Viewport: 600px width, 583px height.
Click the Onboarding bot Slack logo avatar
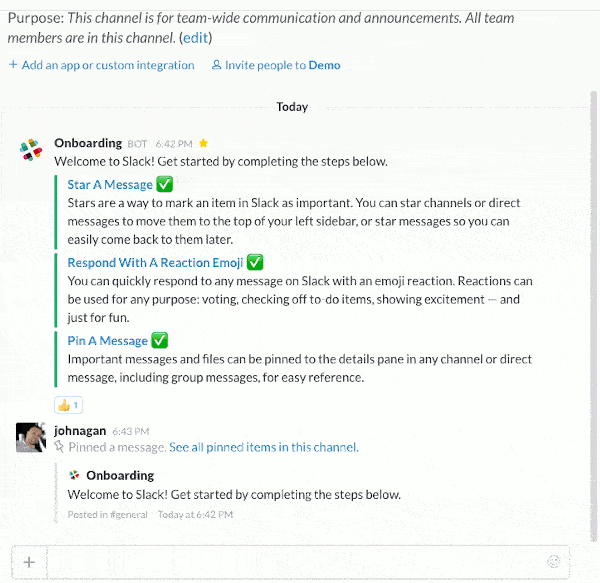pos(31,150)
